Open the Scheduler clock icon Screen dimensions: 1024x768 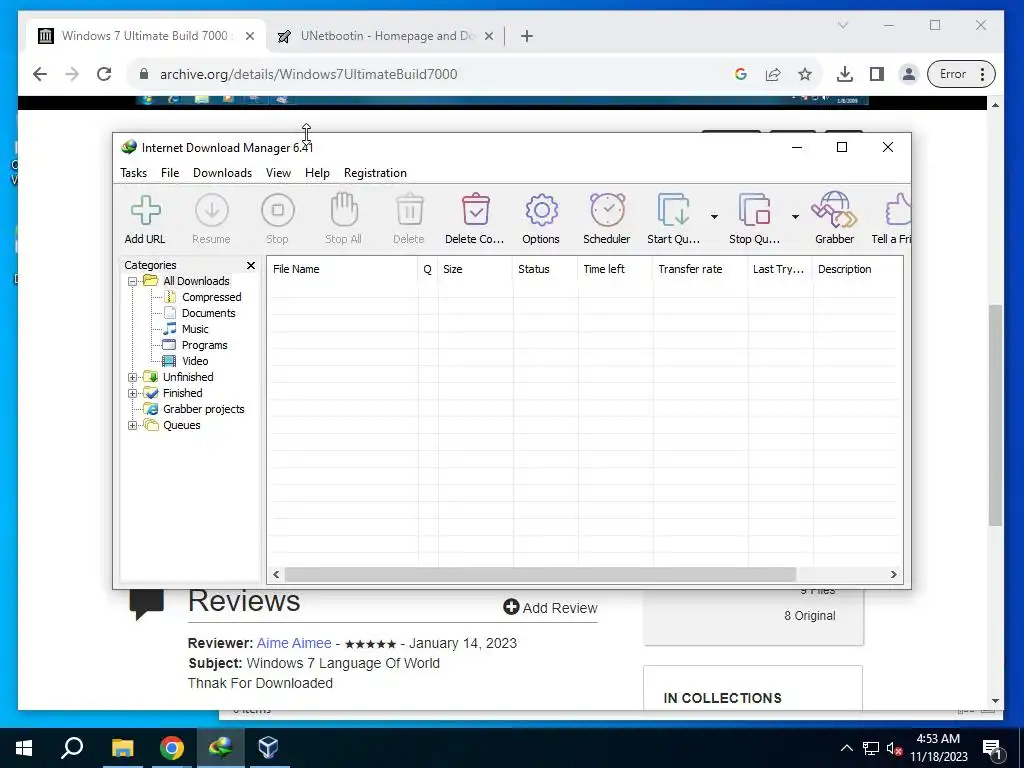tap(607, 219)
